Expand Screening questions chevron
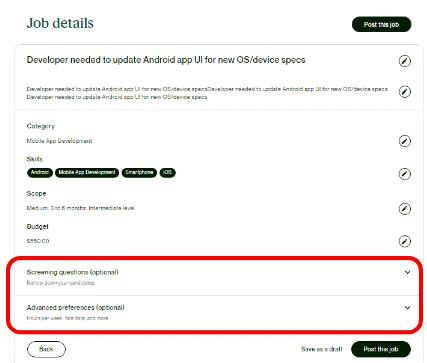The width and height of the screenshot is (427, 363). tap(407, 272)
